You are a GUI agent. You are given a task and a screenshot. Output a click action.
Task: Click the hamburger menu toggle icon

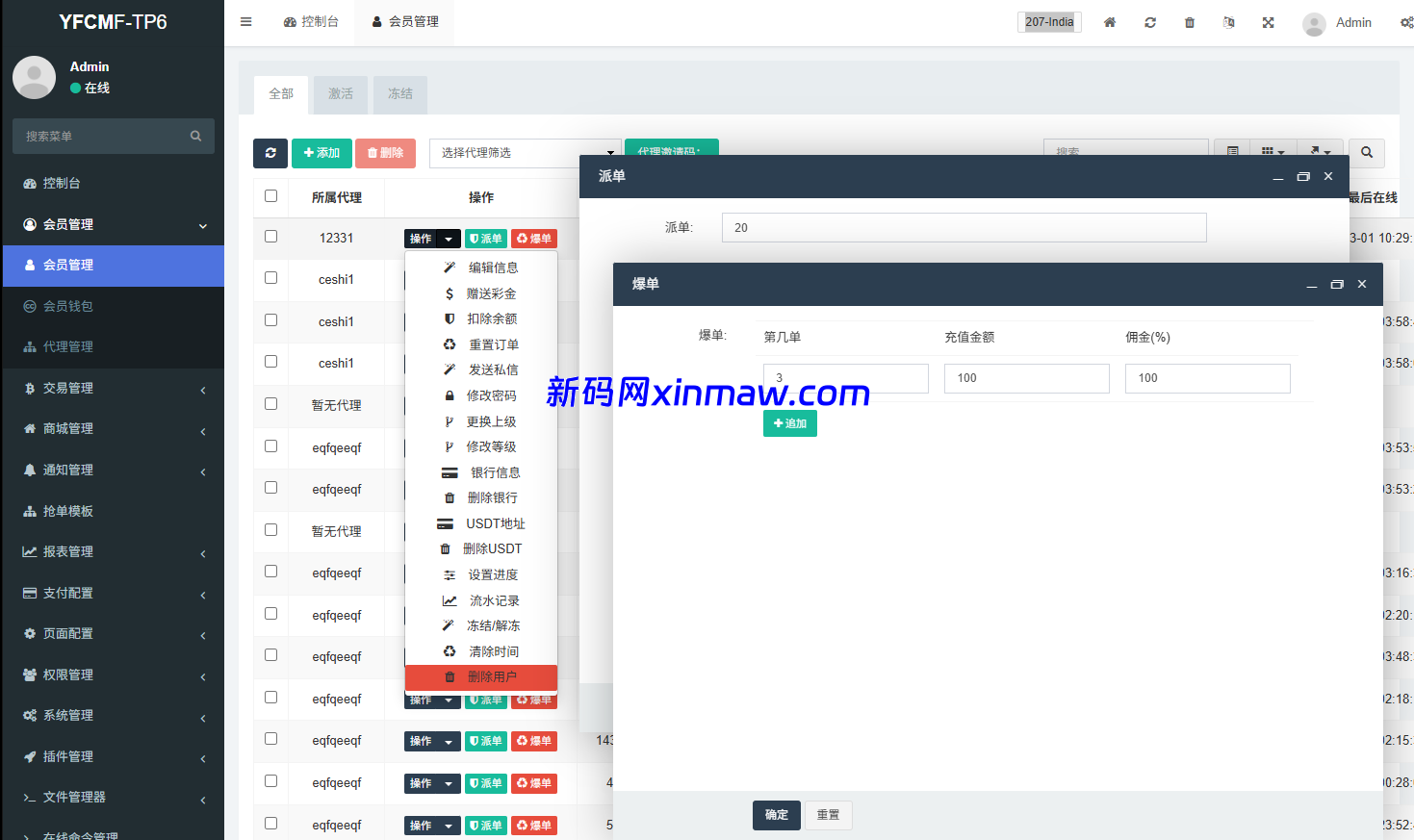click(245, 22)
